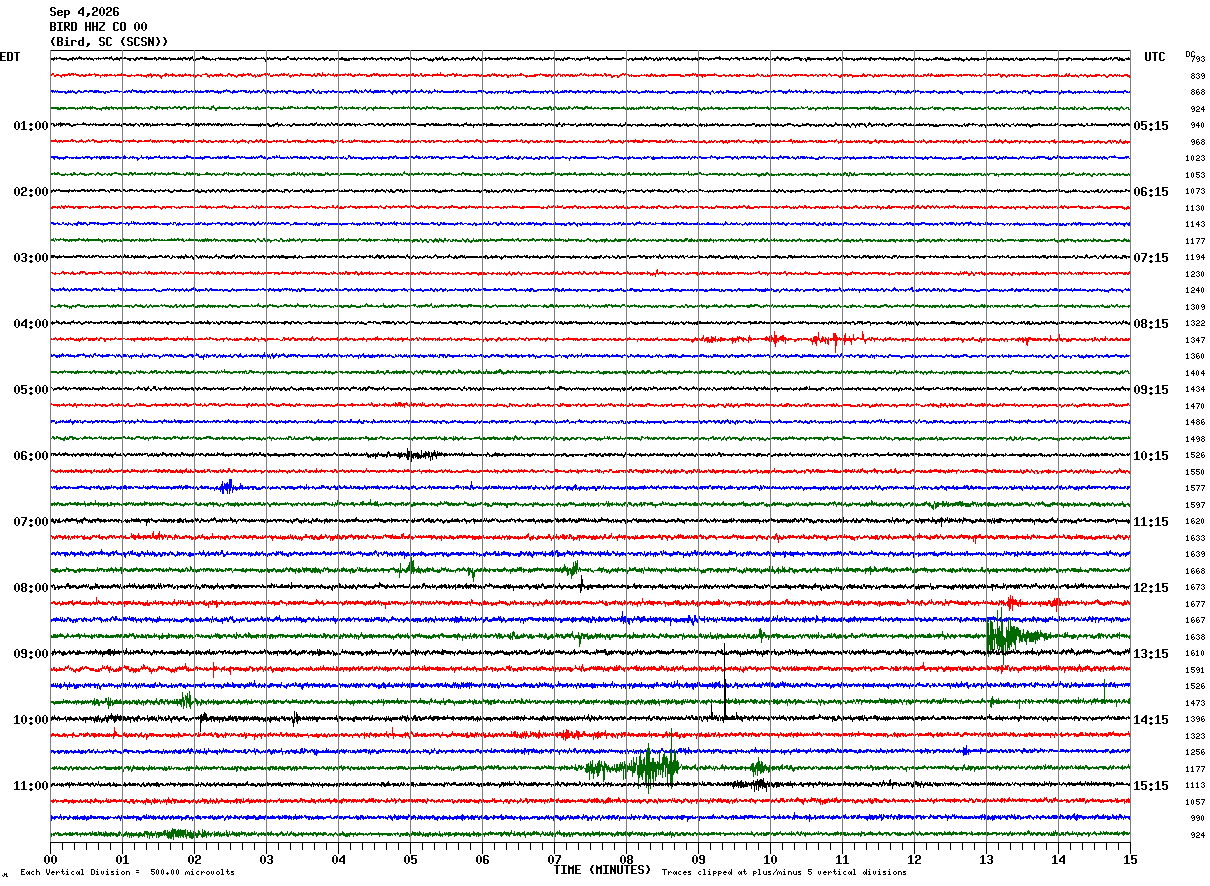Click the 15:15 UTC time label

click(1151, 786)
